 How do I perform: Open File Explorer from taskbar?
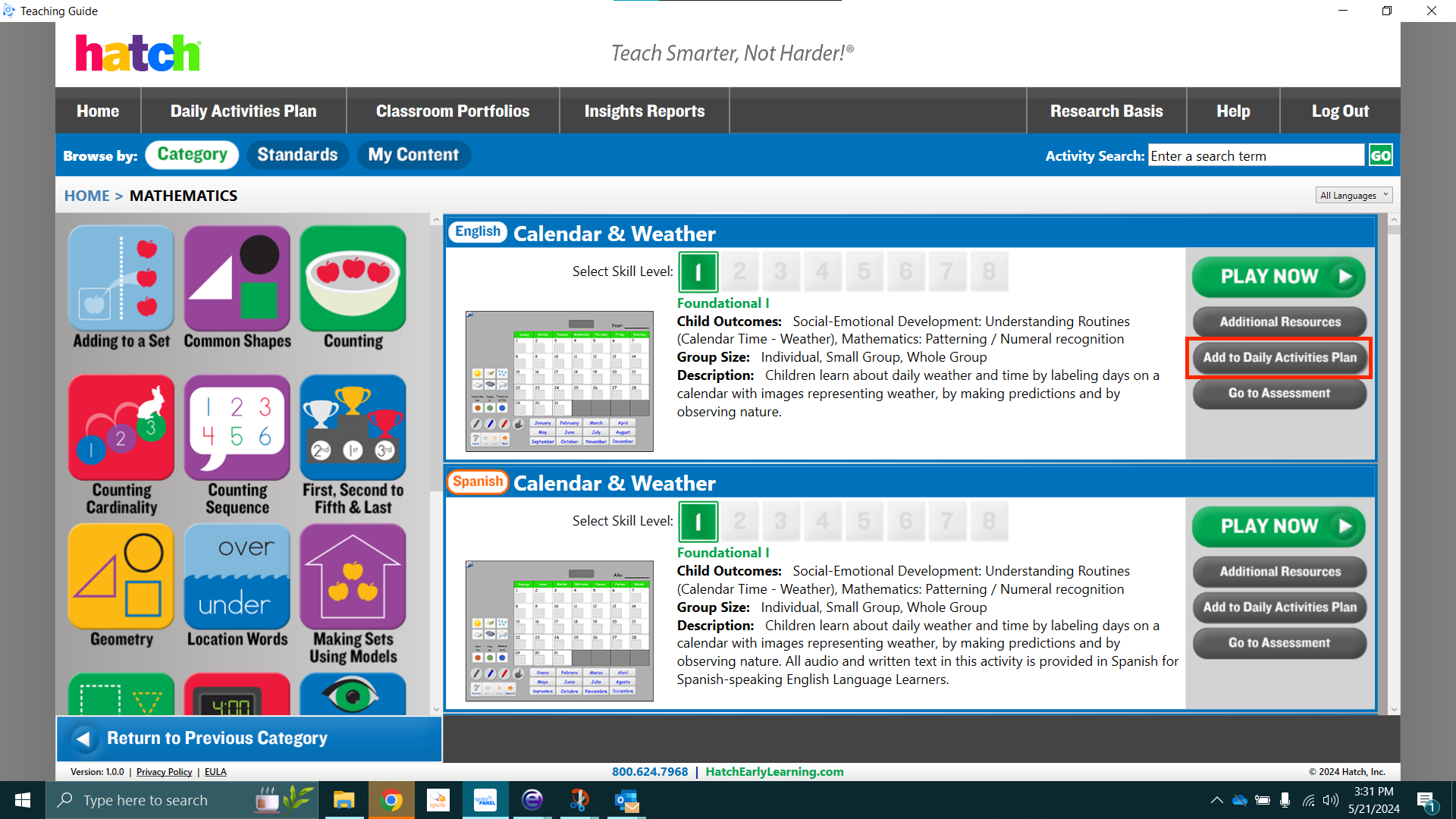coord(344,800)
